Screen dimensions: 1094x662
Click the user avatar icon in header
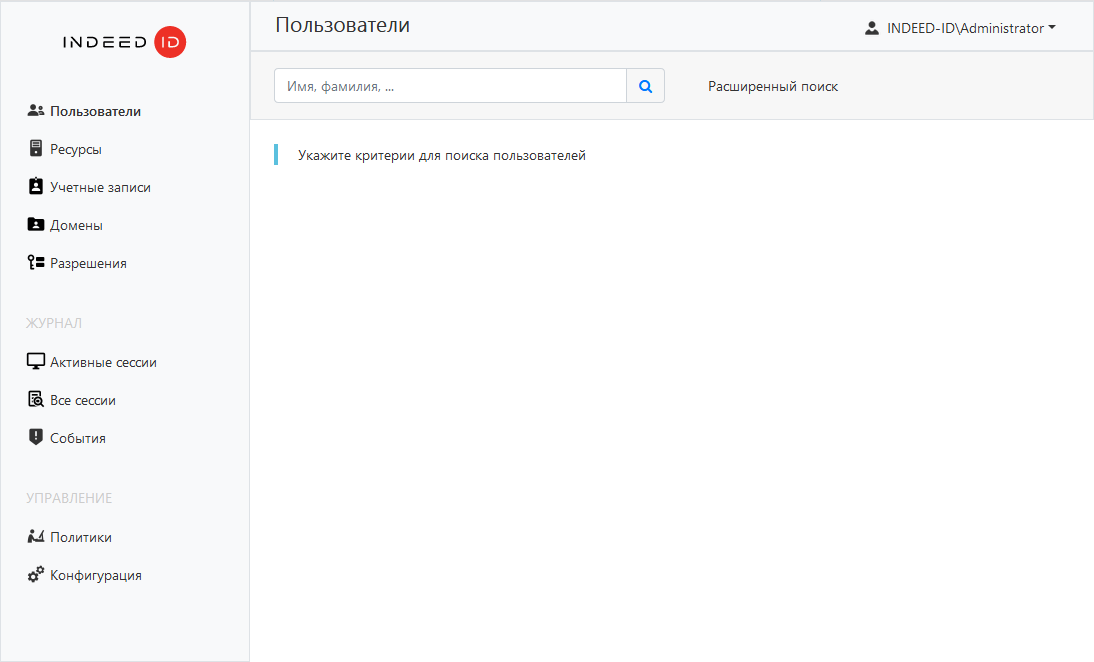(872, 29)
